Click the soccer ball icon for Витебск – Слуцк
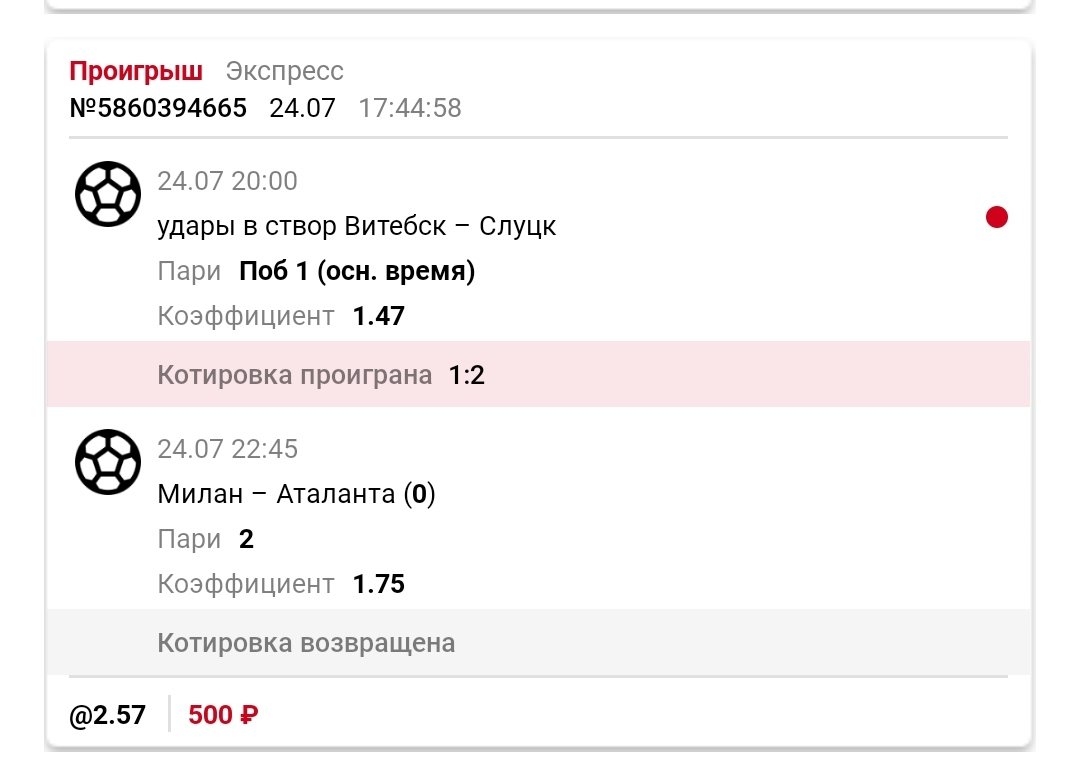The image size is (1080, 757). 108,193
